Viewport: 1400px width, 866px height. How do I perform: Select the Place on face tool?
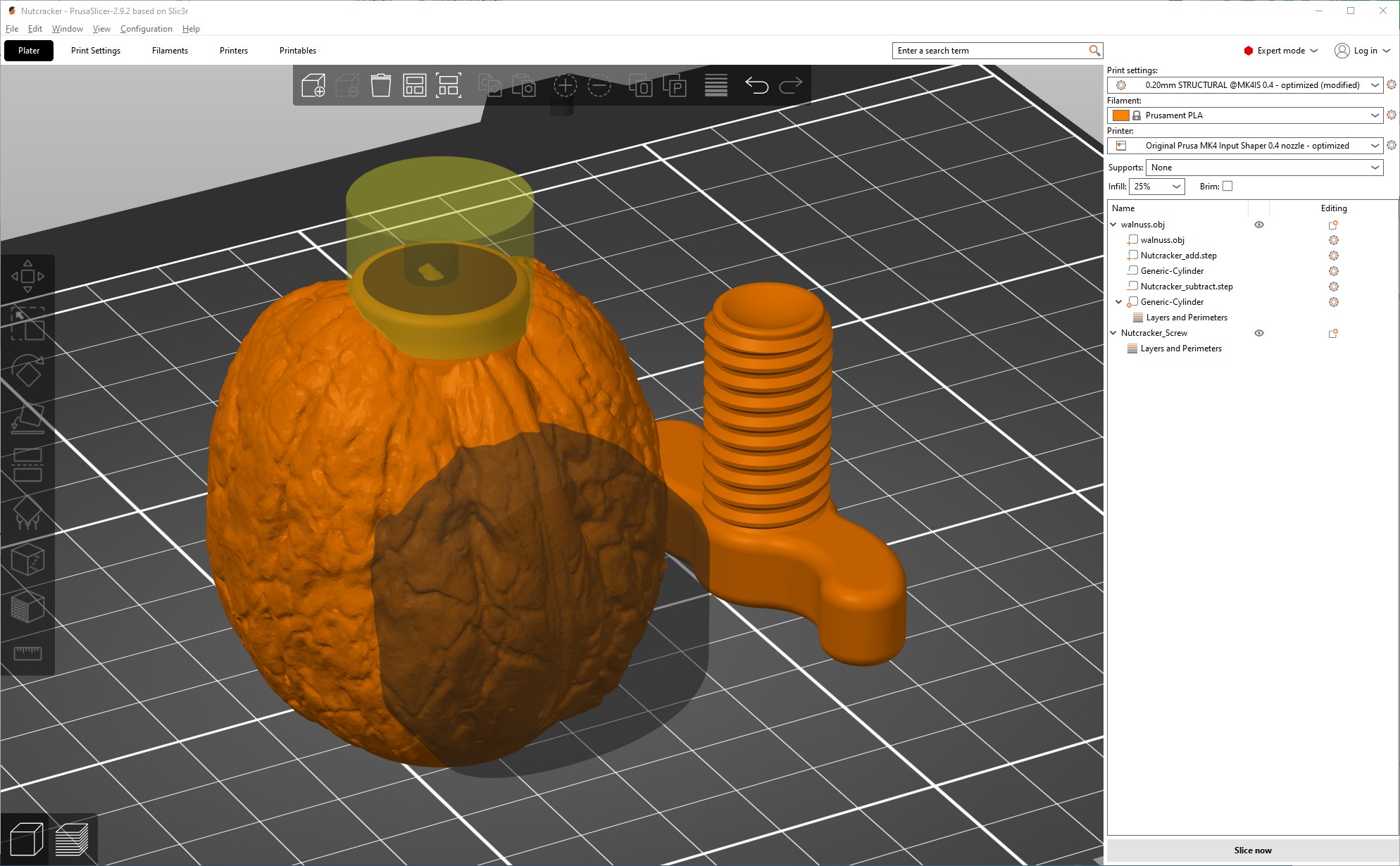[27, 418]
